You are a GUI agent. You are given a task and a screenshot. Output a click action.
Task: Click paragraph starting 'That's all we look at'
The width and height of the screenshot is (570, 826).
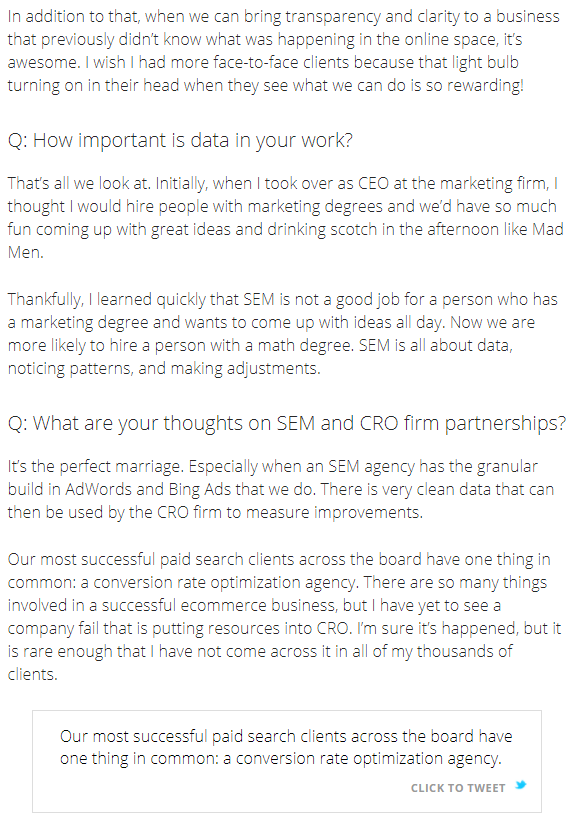(285, 218)
